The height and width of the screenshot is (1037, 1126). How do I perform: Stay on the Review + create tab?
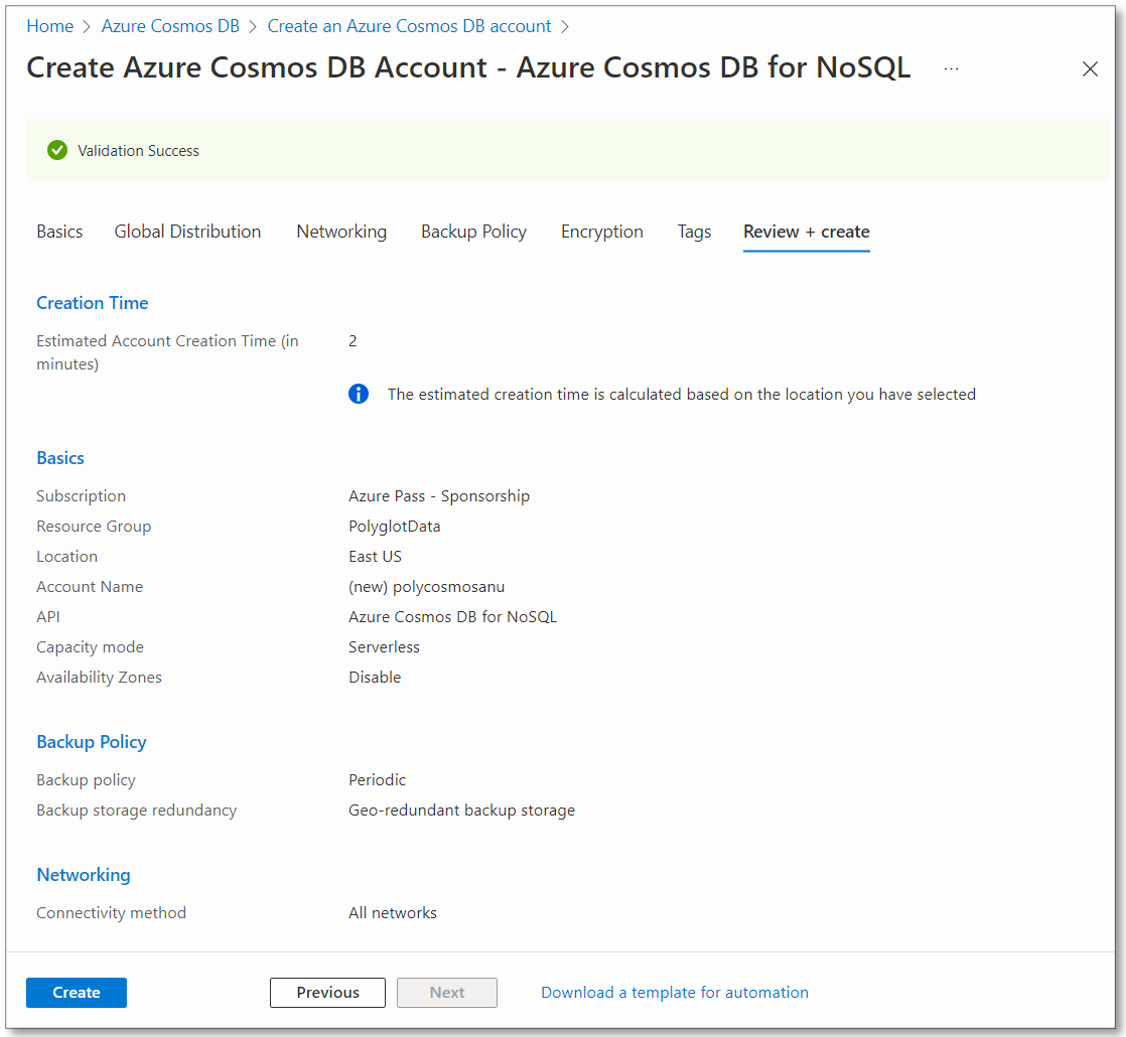[x=806, y=231]
